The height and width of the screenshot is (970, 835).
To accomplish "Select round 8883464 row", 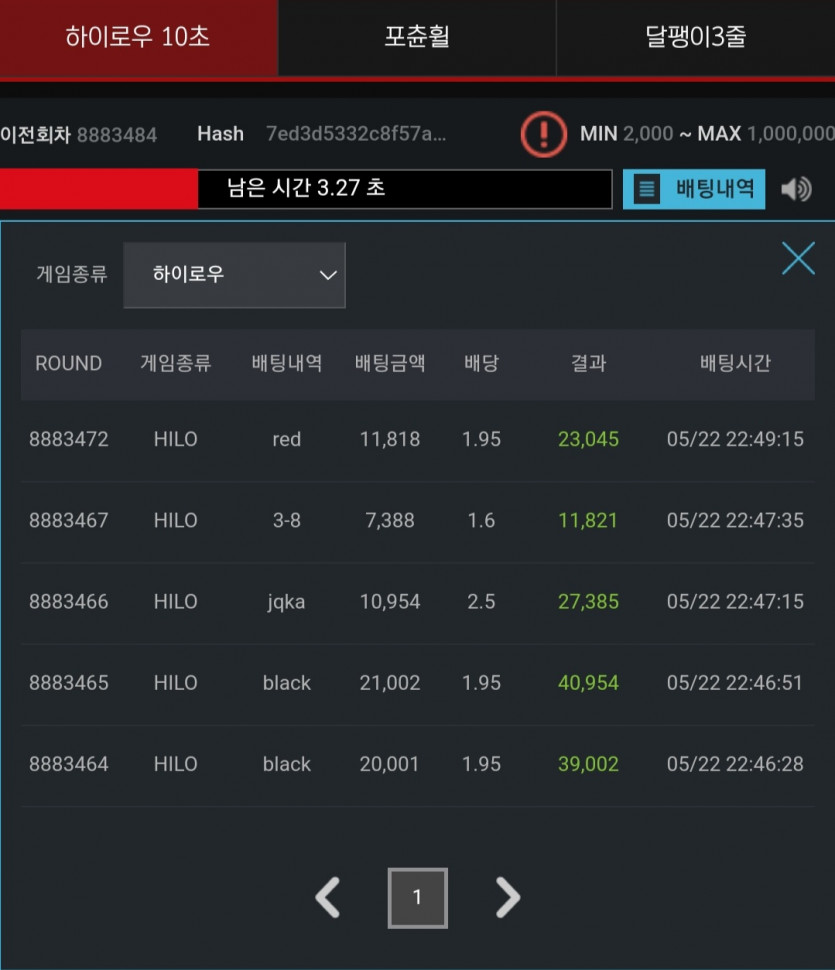I will point(418,764).
